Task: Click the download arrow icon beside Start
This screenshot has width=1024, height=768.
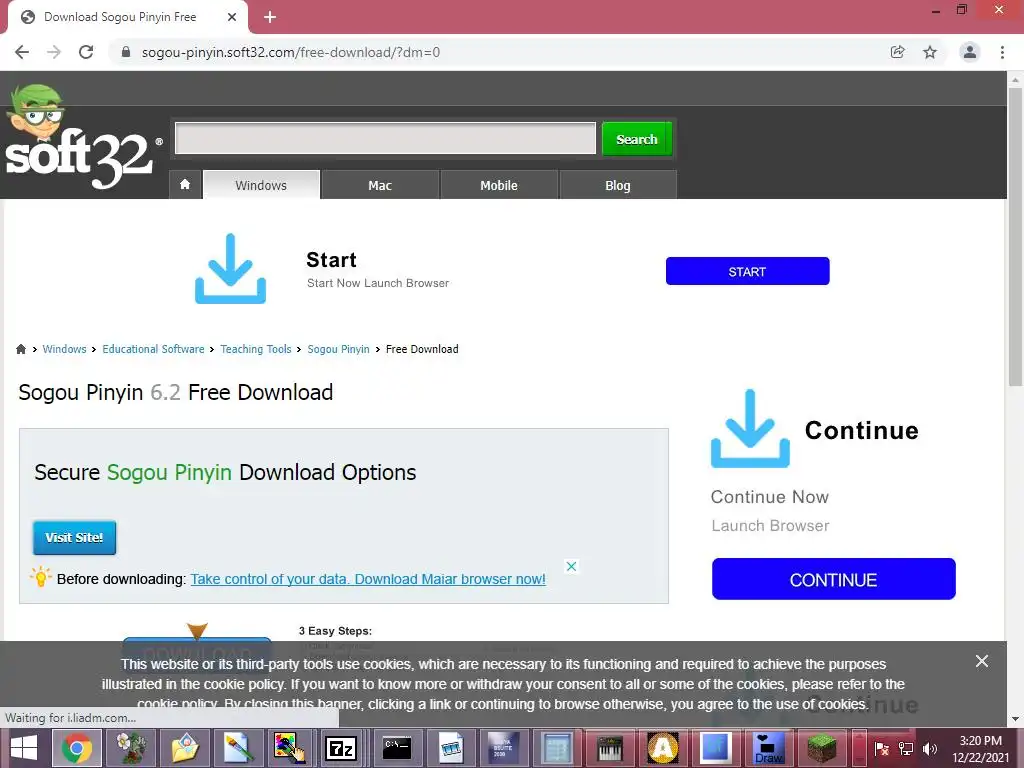Action: [x=231, y=268]
